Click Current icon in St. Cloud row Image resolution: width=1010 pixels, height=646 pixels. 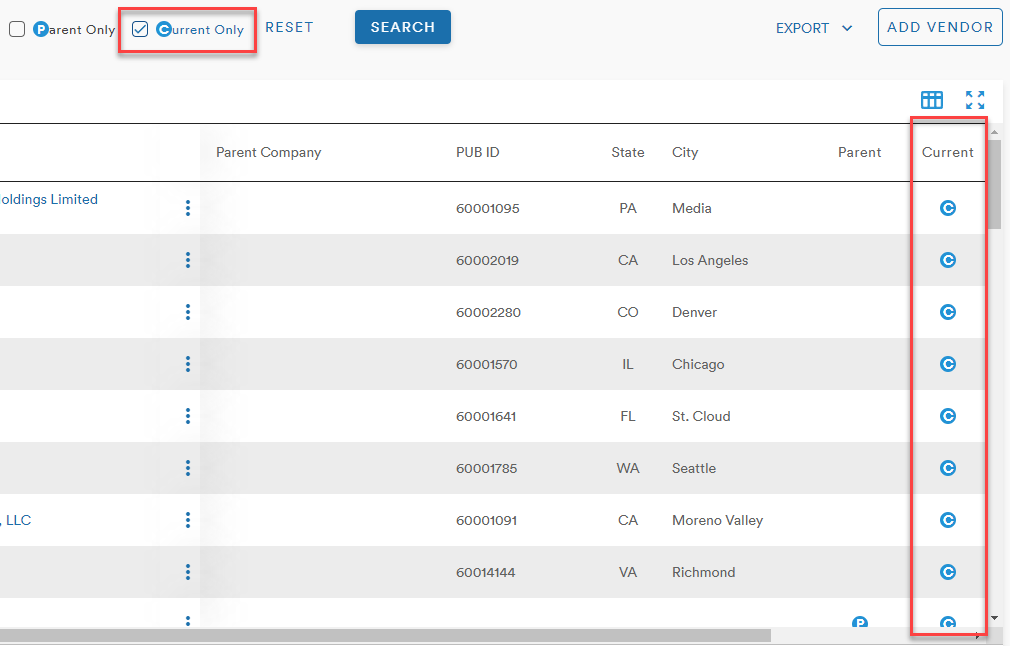point(948,416)
